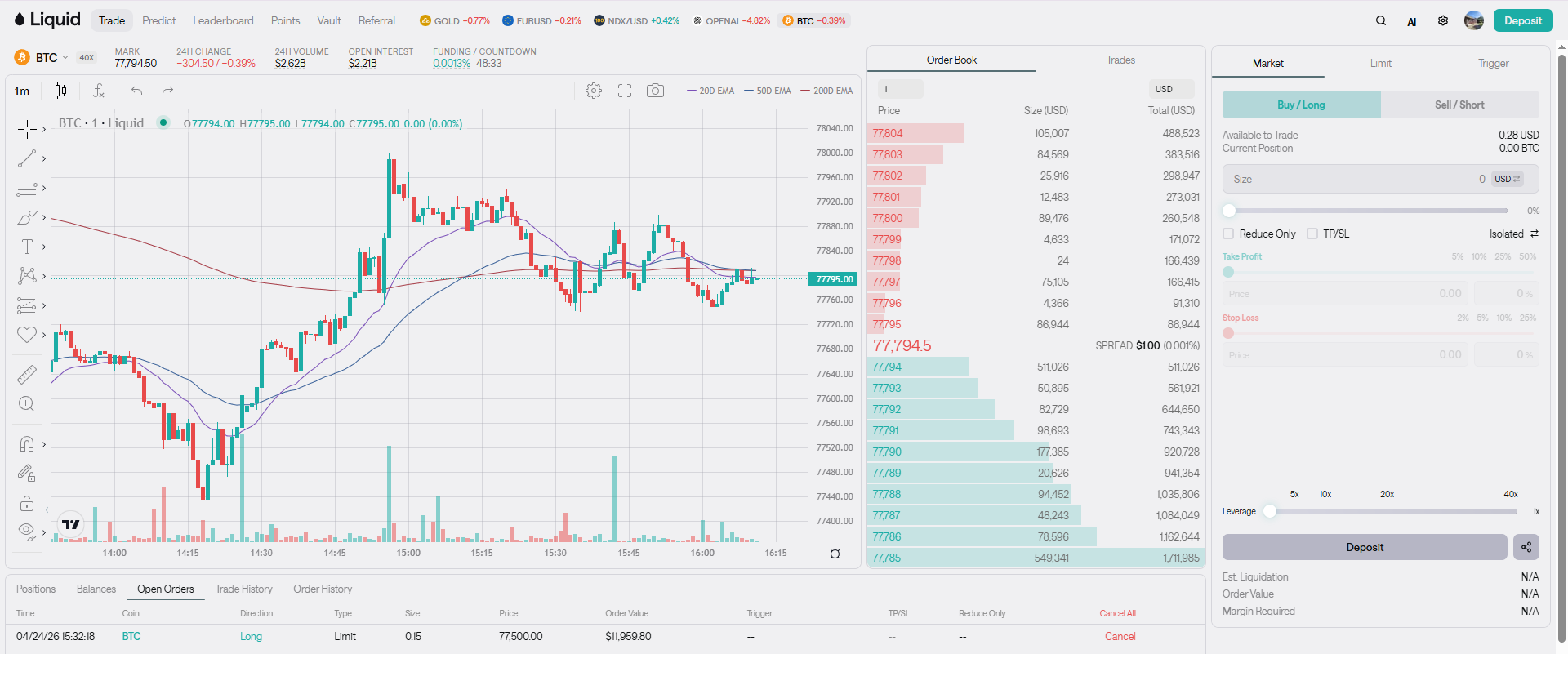Change the 1m chart interval
The height and width of the screenshot is (694, 1568).
(22, 91)
